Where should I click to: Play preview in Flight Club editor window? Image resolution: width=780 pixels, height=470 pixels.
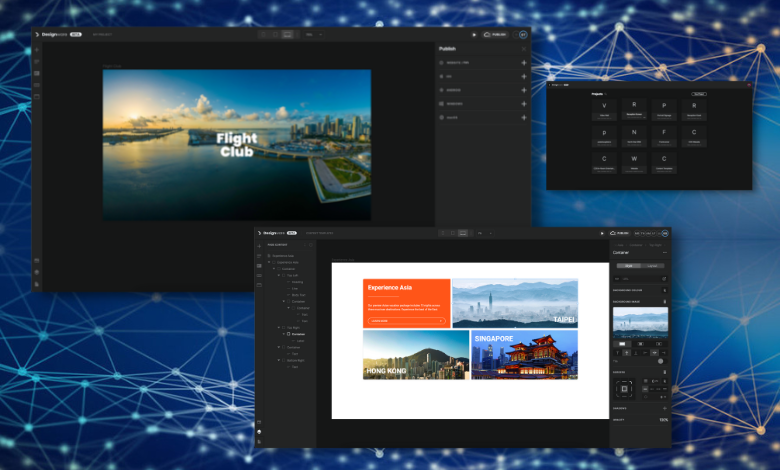[x=474, y=34]
